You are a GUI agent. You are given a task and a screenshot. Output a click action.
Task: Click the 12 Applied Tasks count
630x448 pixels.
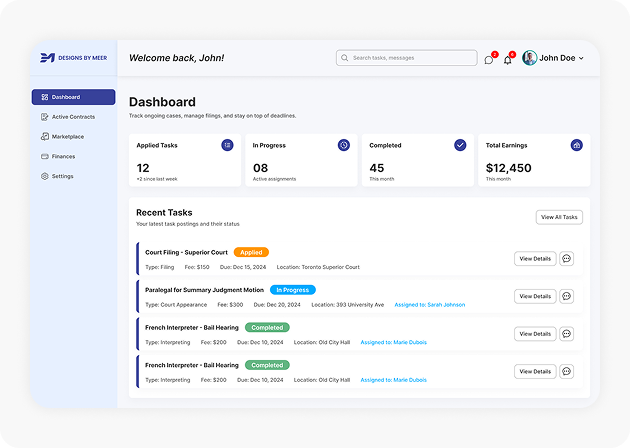pyautogui.click(x=143, y=168)
